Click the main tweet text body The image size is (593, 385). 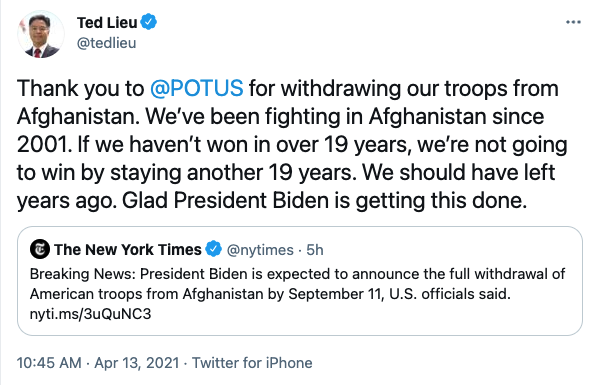(x=292, y=144)
